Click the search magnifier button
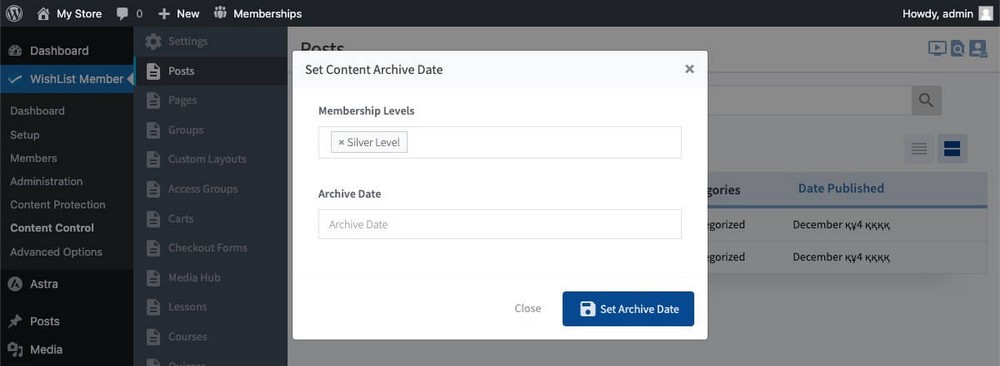 point(926,100)
